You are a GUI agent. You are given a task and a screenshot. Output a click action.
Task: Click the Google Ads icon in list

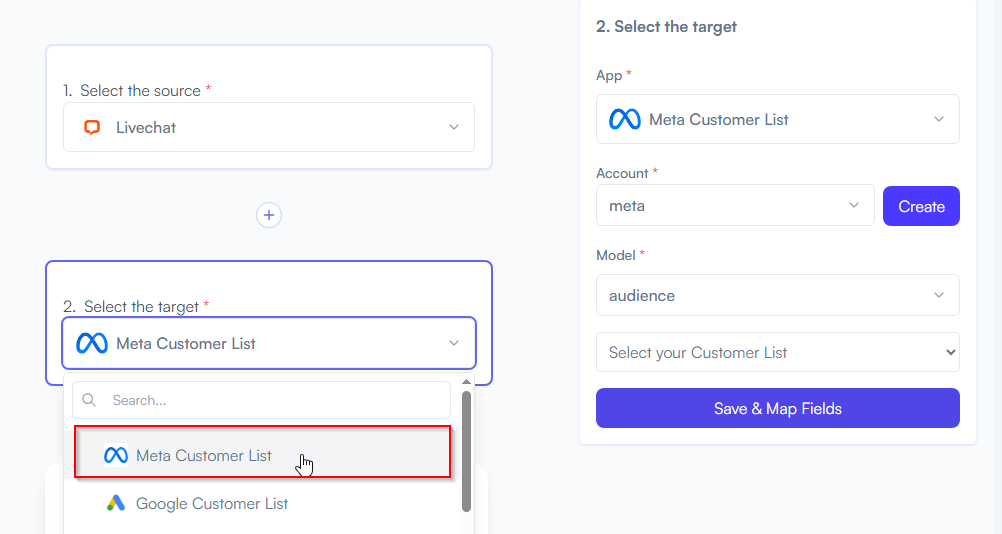tap(116, 503)
